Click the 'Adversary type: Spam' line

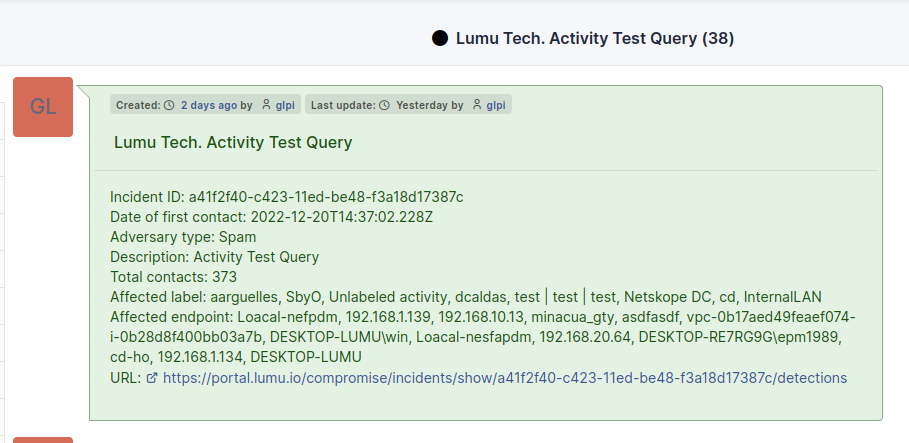pyautogui.click(x=183, y=237)
